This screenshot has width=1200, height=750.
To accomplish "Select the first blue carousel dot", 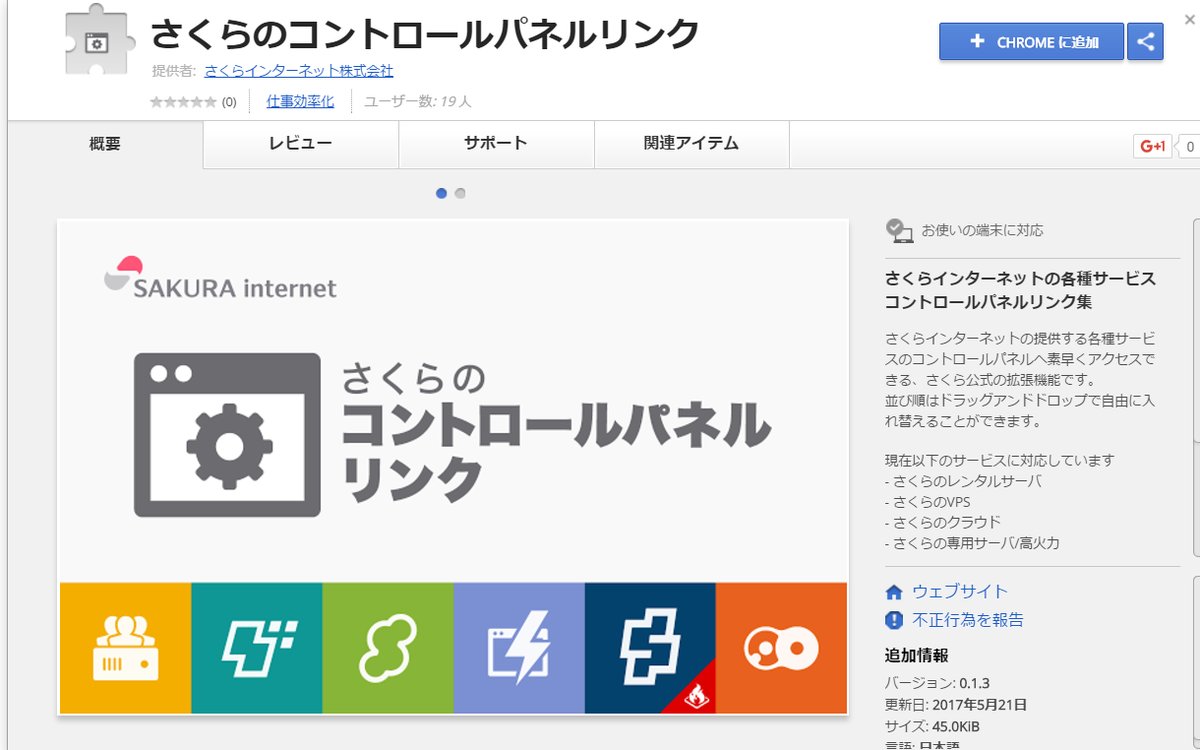I will click(441, 193).
